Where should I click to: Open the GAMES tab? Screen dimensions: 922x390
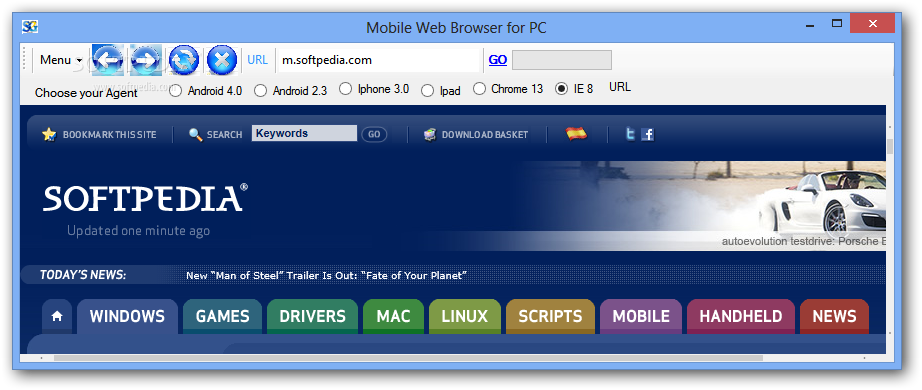coord(222,316)
